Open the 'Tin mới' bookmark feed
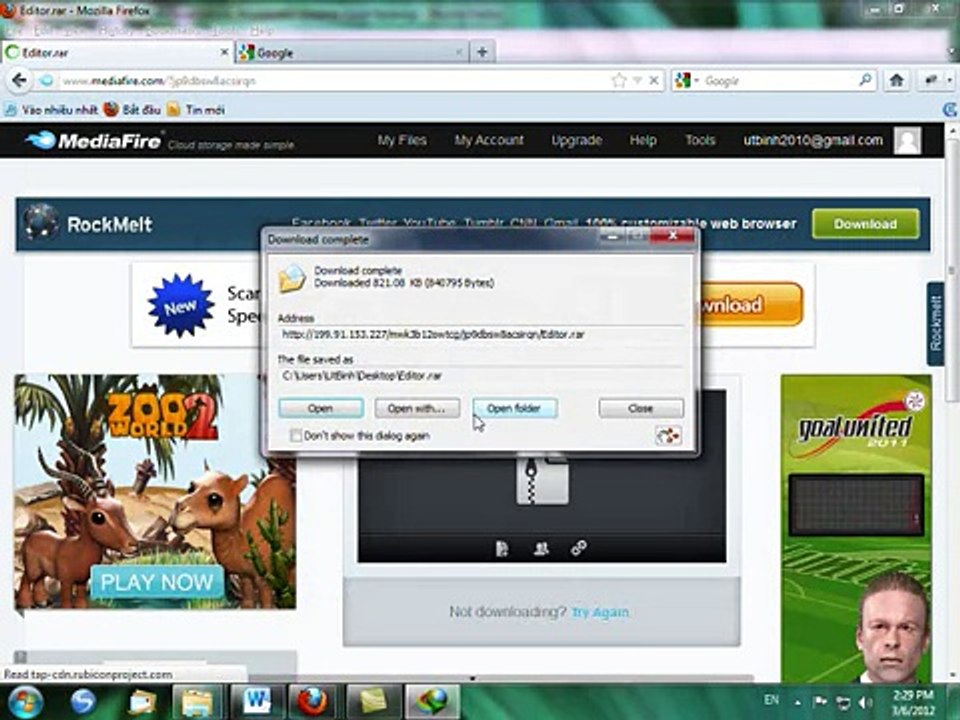The image size is (960, 720). [197, 110]
